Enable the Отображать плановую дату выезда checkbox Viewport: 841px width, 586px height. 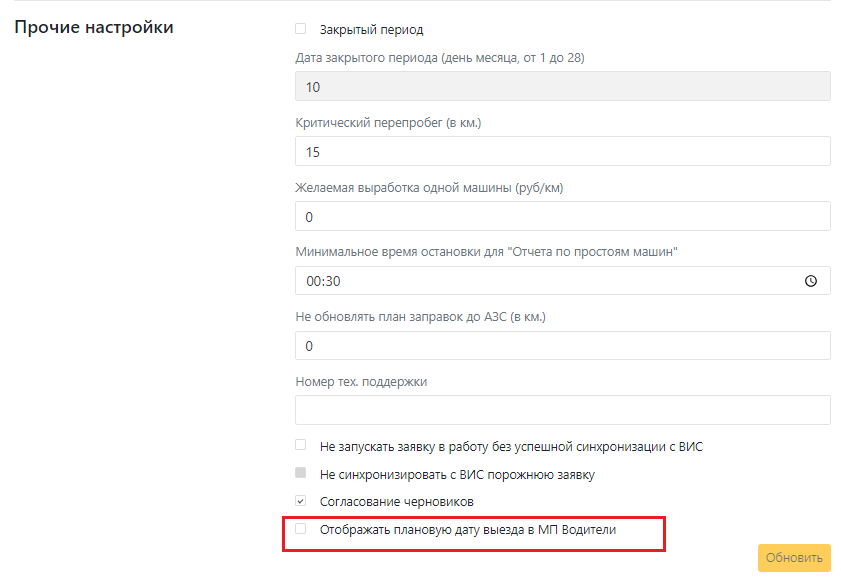pyautogui.click(x=300, y=529)
